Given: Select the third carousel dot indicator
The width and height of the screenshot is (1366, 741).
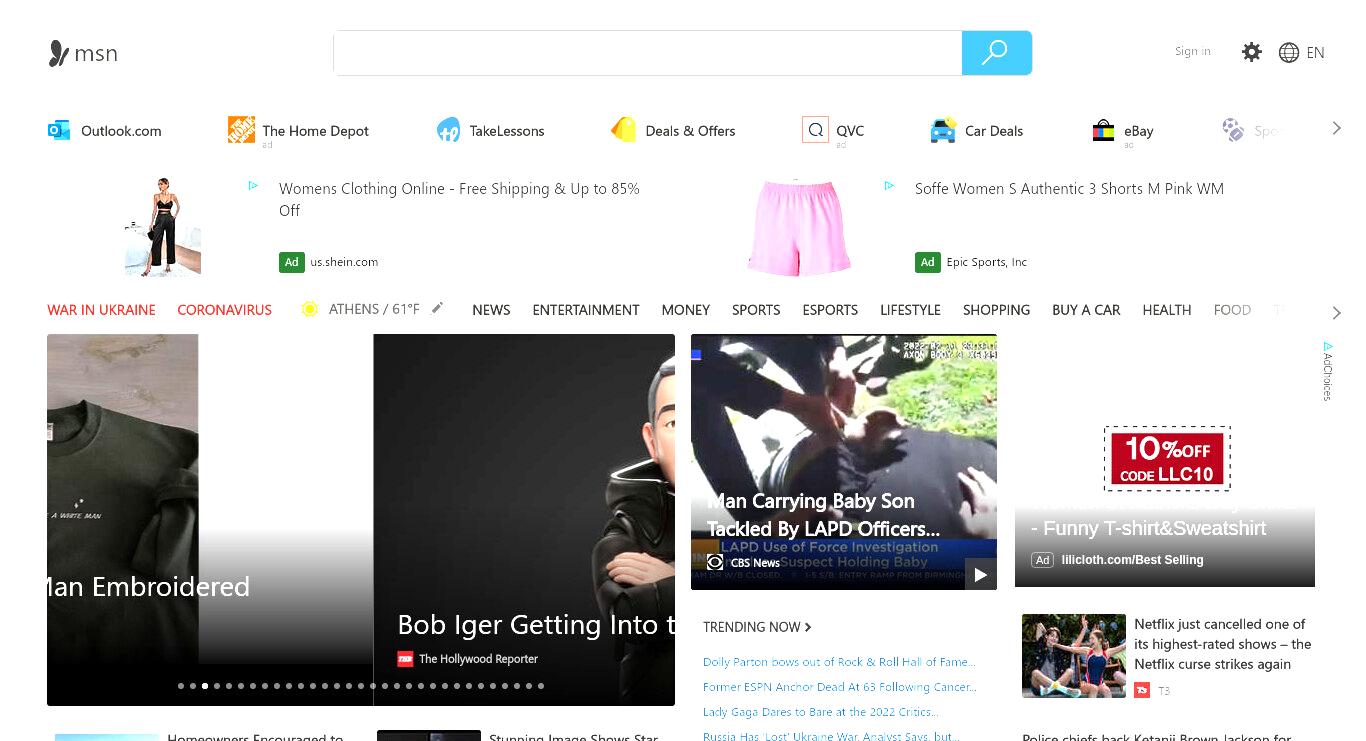Looking at the screenshot, I should [x=205, y=686].
